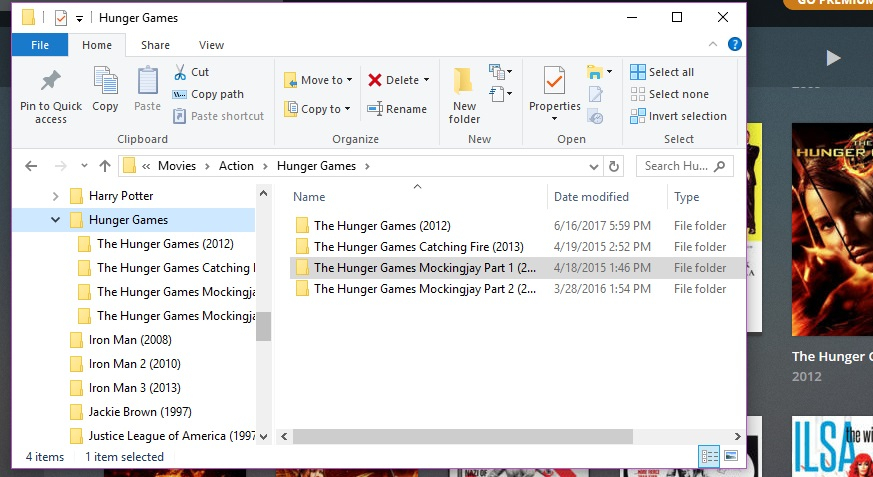Click Properties icon in Quick Access Toolbar

(x=61, y=18)
